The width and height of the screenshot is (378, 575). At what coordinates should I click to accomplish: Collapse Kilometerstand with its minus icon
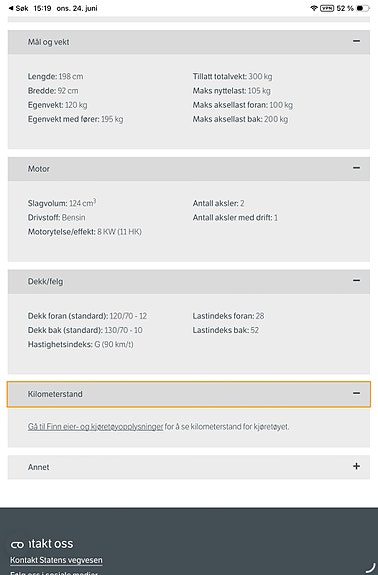pyautogui.click(x=356, y=393)
